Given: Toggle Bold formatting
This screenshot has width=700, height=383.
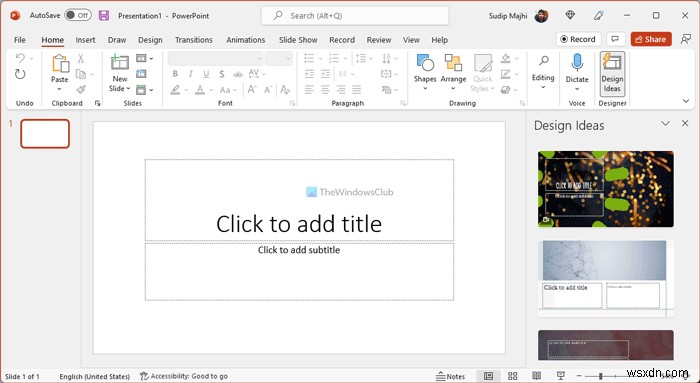Looking at the screenshot, I should coord(175,74).
